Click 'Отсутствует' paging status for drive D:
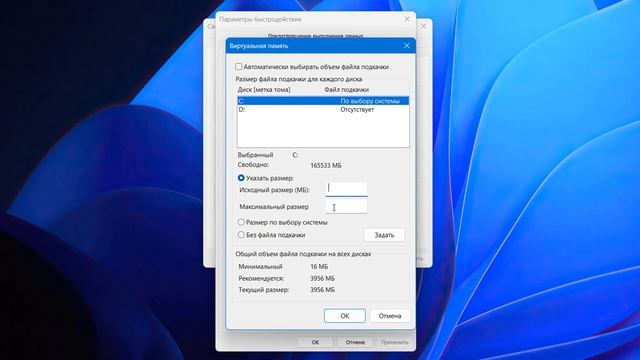Image resolution: width=640 pixels, height=360 pixels. [357, 110]
